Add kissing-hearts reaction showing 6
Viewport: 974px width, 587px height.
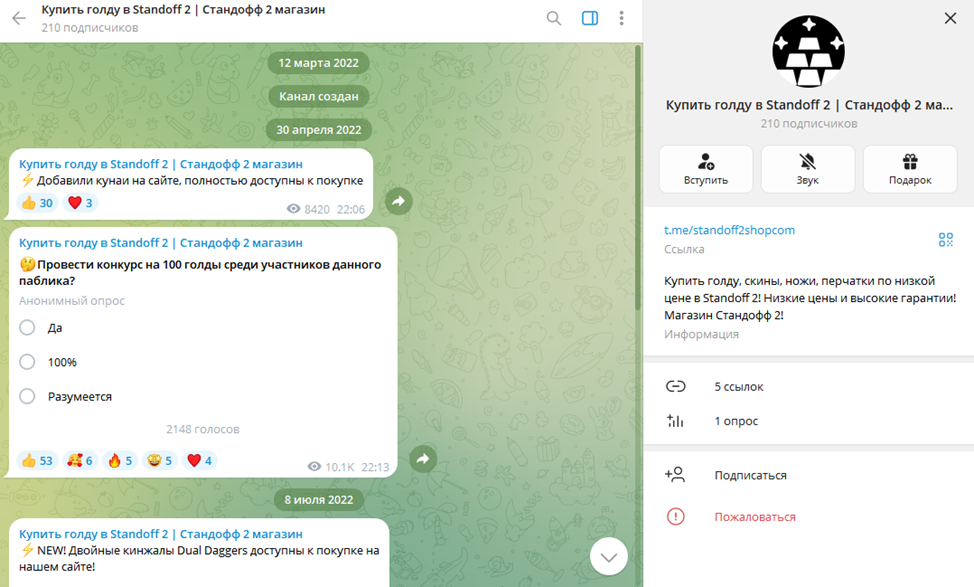(80, 461)
